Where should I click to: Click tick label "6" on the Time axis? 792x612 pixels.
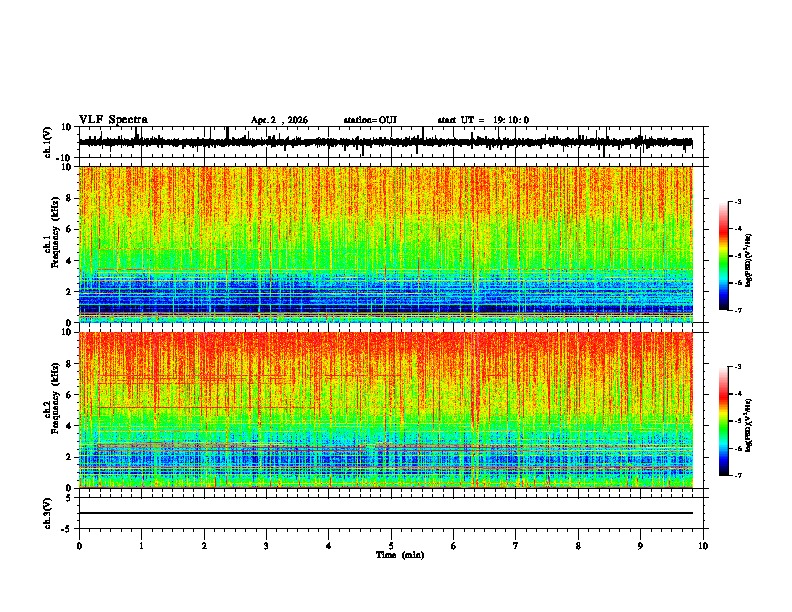click(454, 546)
